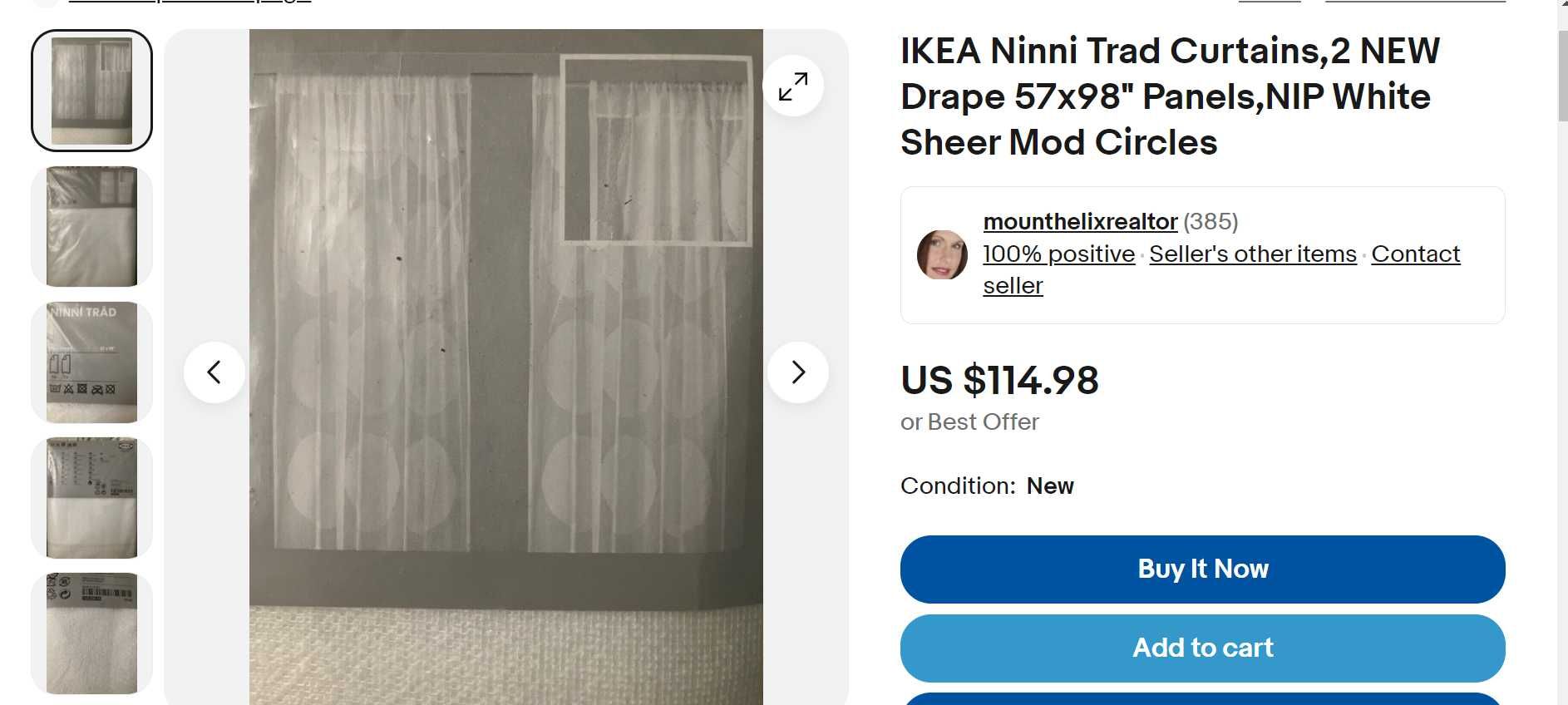Viewport: 1568px width, 705px height.
Task: Expand the product image to full screen
Action: 793,86
